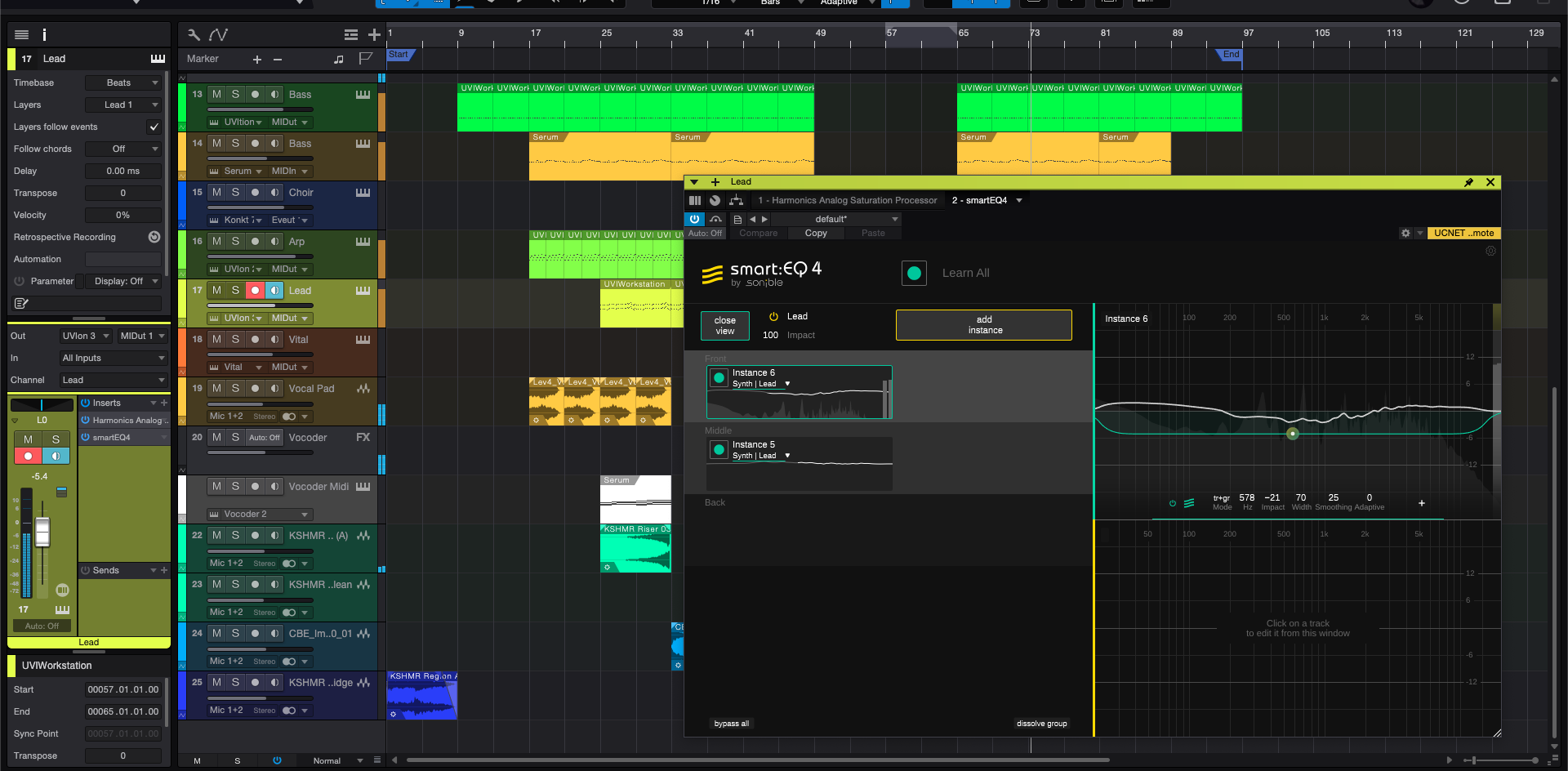Open the Display: Off dropdown
Screen dimensions: 1568x771
coord(123,281)
